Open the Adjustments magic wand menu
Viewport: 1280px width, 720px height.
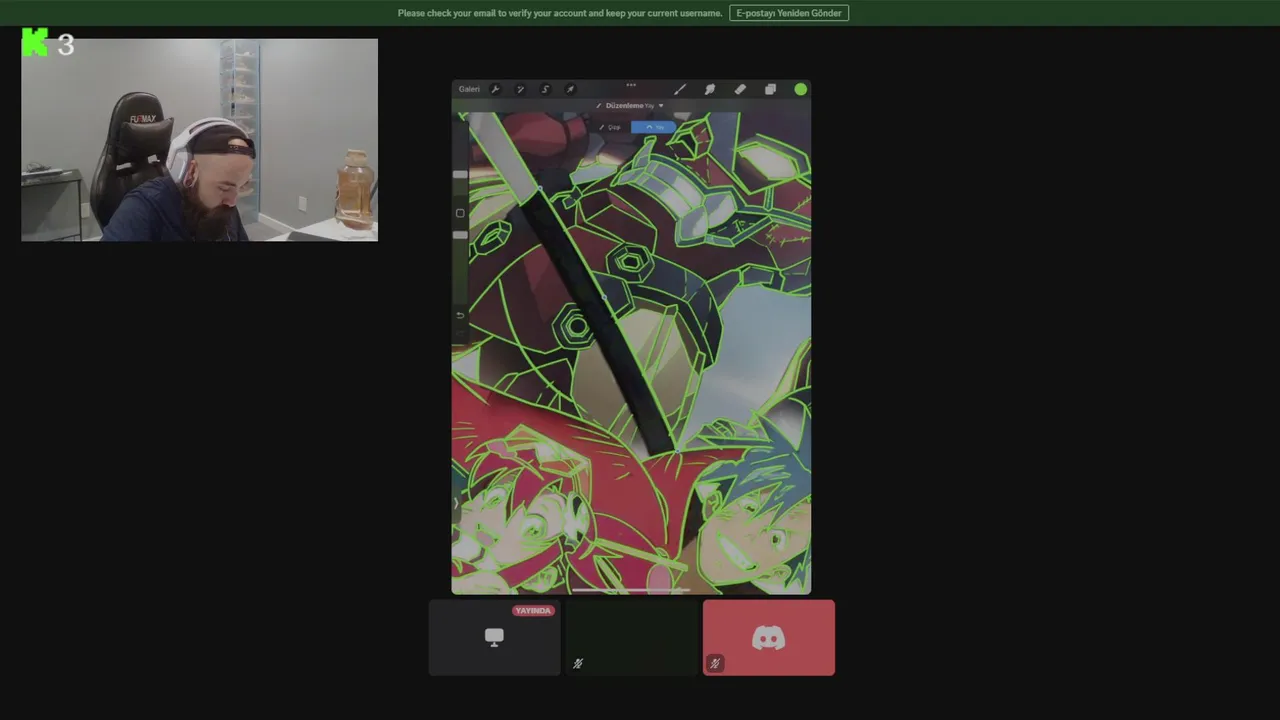coord(520,89)
